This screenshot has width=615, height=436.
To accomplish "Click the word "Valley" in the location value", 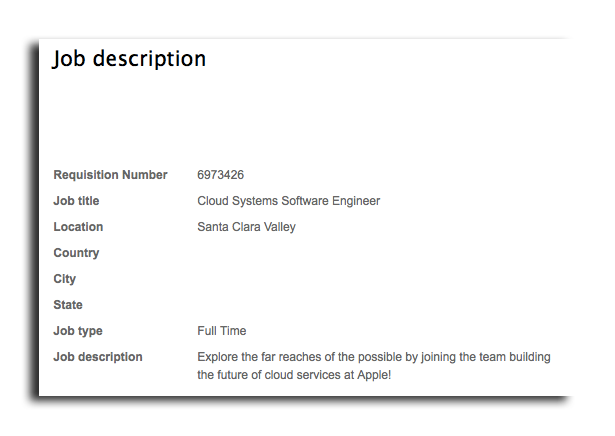I will pos(279,227).
